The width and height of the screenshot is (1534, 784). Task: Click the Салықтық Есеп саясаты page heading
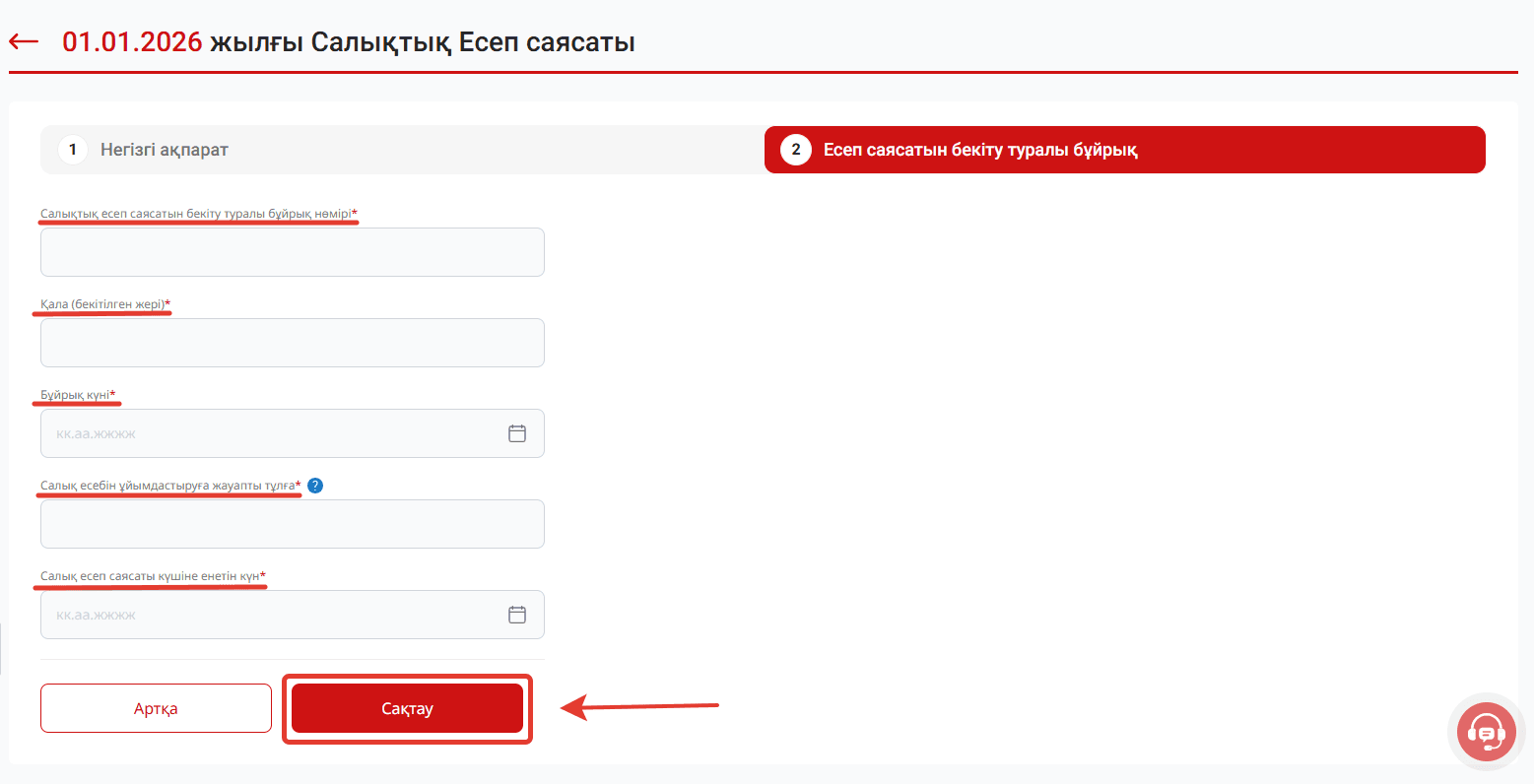coord(349,42)
